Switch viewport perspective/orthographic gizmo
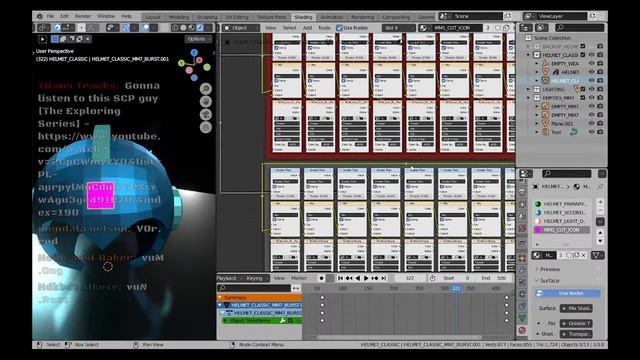The width and height of the screenshot is (640, 360). (206, 127)
